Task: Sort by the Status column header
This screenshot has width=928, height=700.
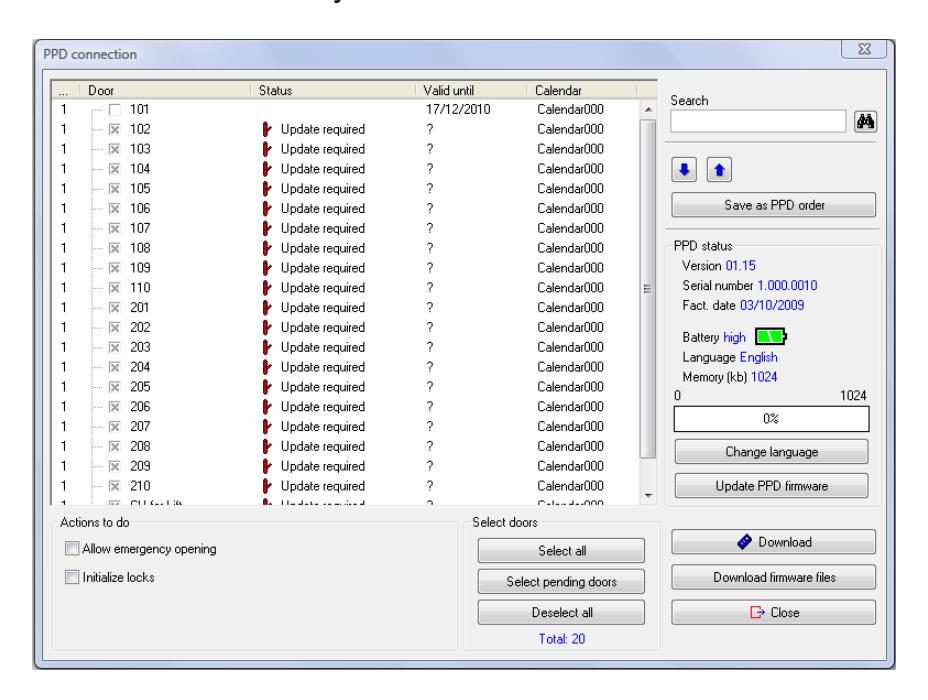Action: click(333, 91)
